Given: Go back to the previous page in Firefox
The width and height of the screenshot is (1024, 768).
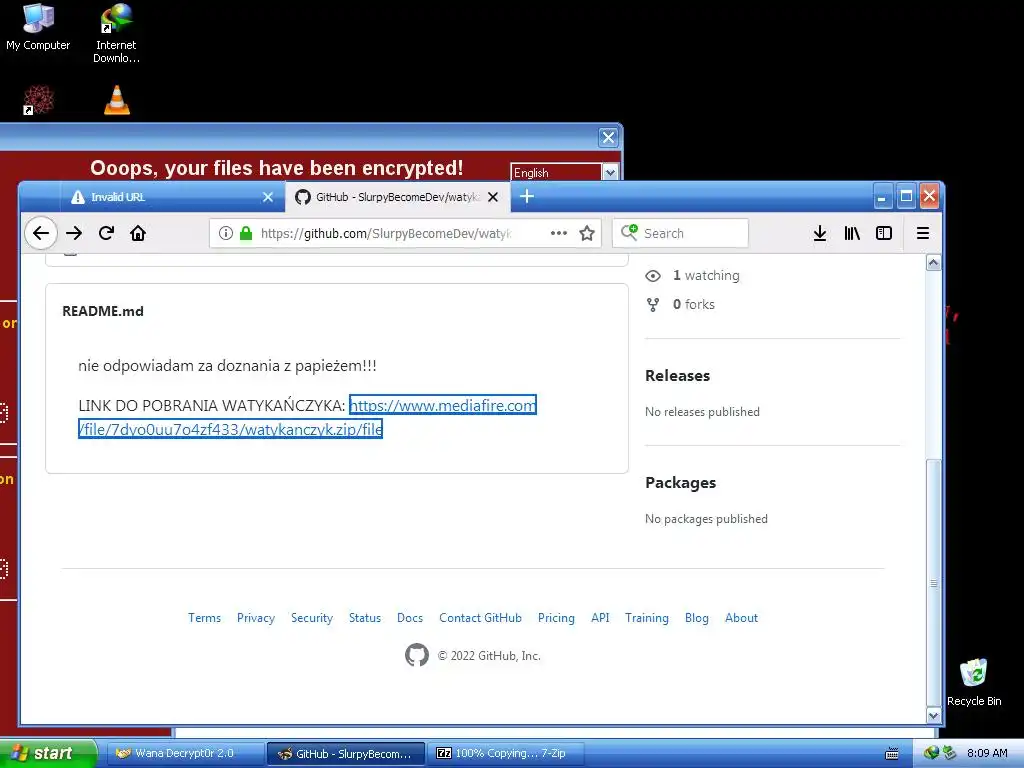Looking at the screenshot, I should point(40,233).
